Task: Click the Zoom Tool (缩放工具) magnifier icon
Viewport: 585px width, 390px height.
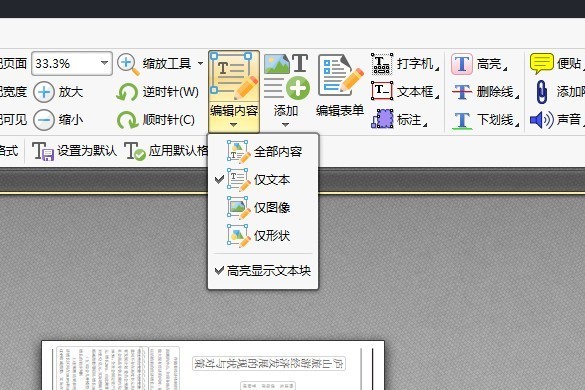Action: (x=128, y=64)
